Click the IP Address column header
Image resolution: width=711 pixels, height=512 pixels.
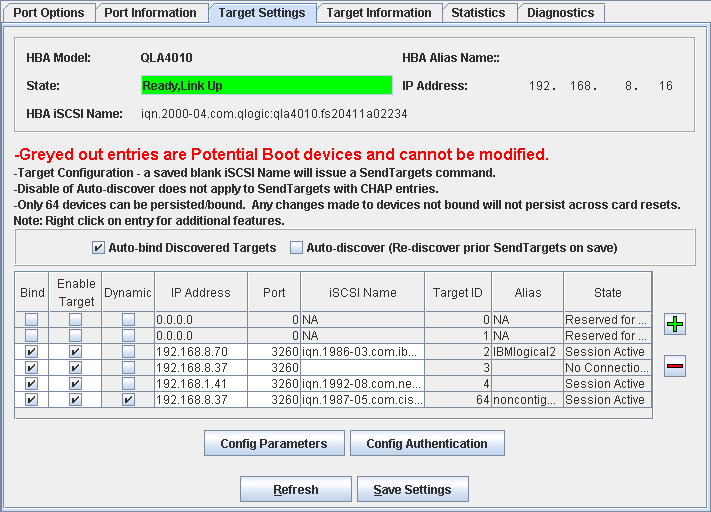tap(200, 293)
